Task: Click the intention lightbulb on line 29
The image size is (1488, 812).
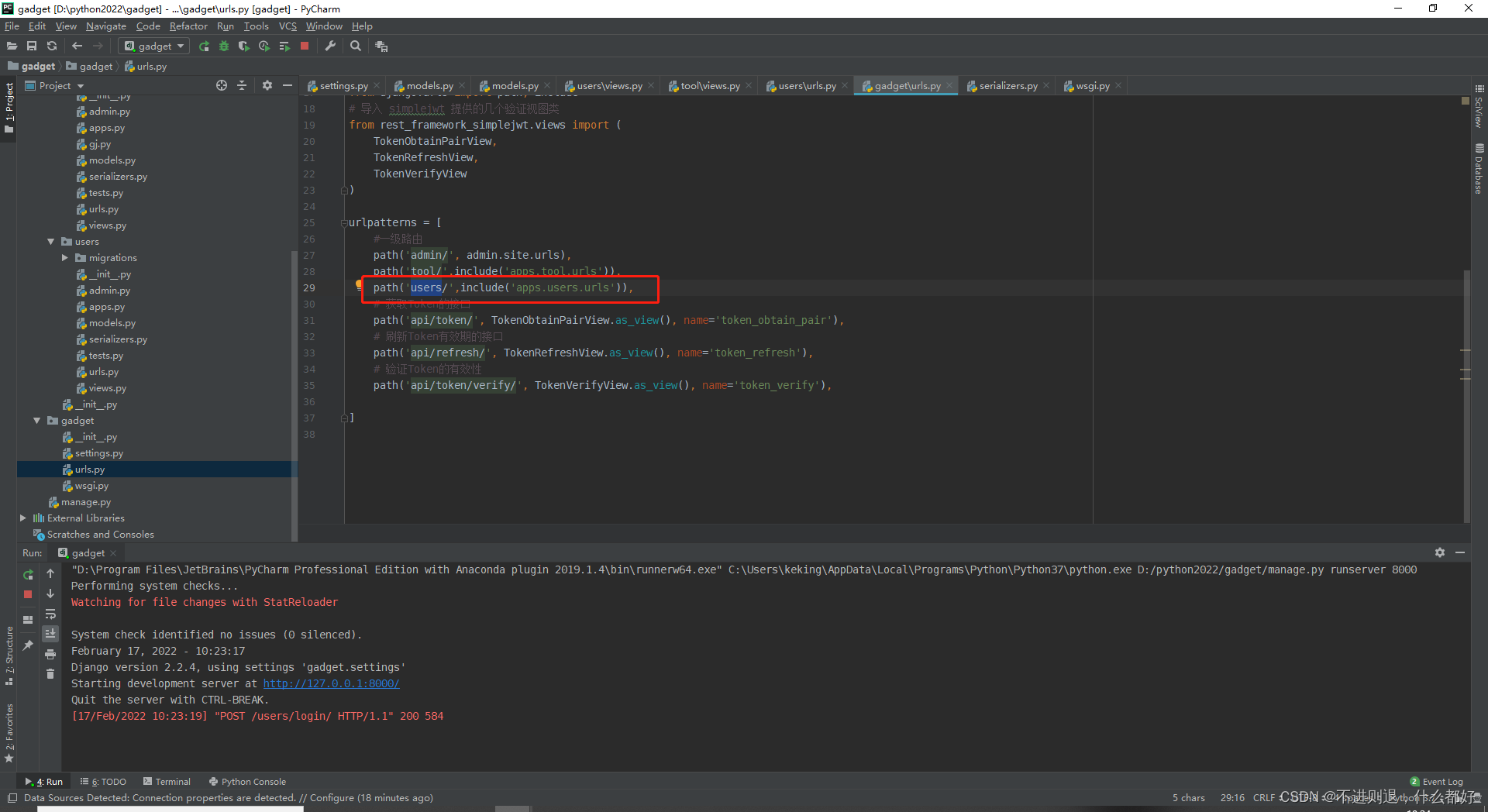Action: click(359, 285)
